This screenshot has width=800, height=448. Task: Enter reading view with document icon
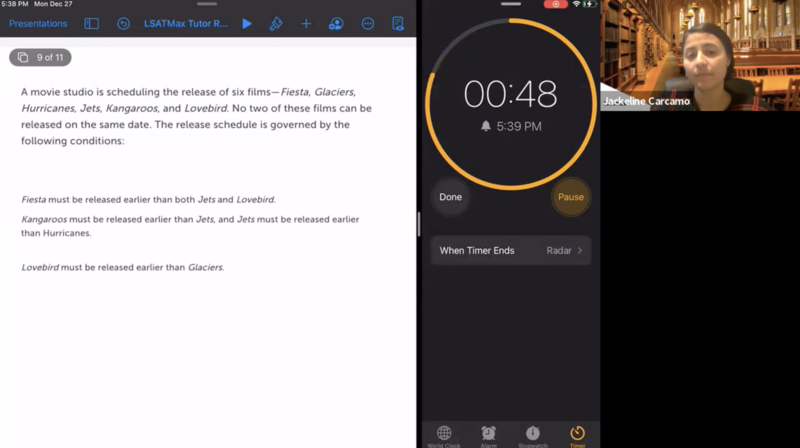(x=398, y=23)
